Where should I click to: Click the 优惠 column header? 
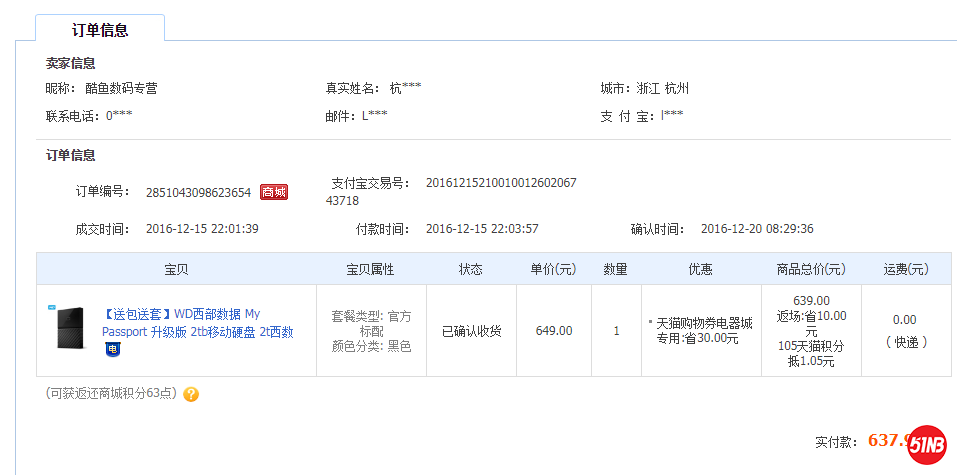(701, 269)
